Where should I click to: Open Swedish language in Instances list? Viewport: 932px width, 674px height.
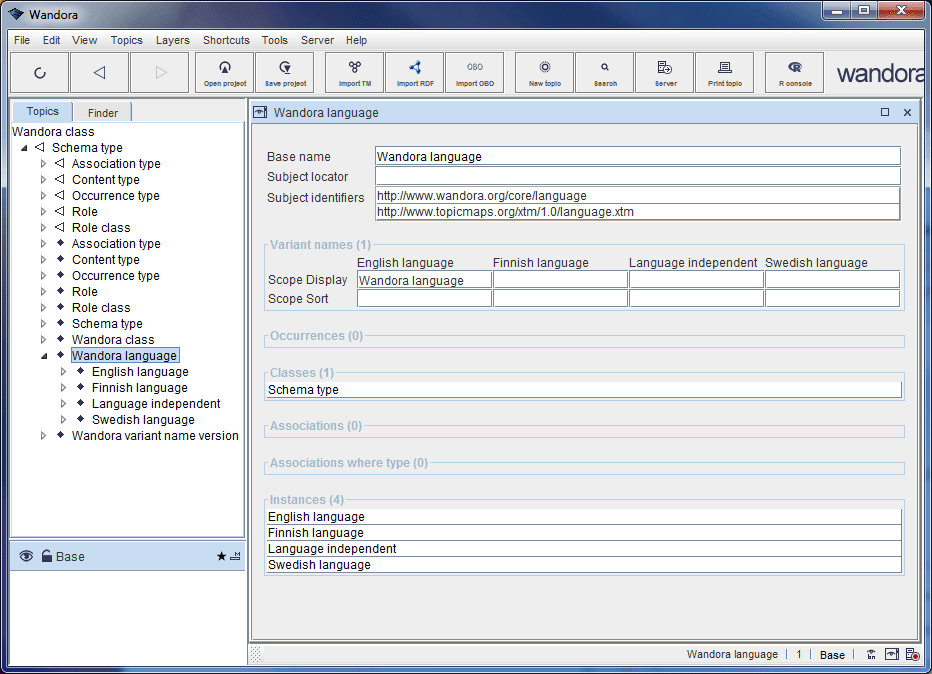tap(319, 565)
